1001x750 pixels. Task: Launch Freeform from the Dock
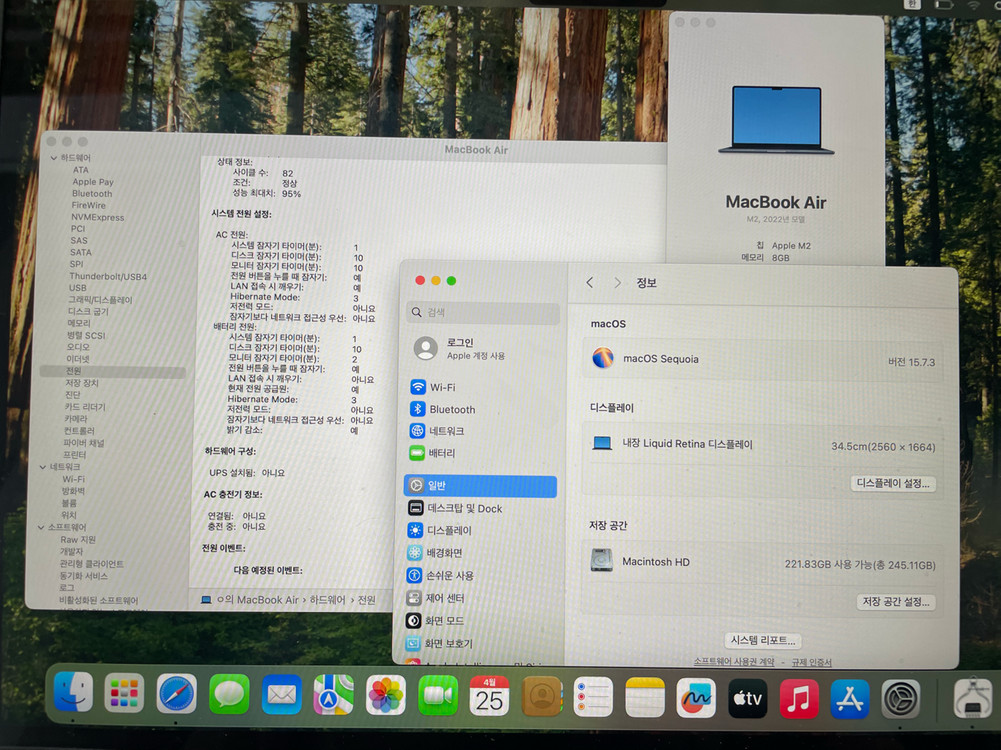(696, 698)
